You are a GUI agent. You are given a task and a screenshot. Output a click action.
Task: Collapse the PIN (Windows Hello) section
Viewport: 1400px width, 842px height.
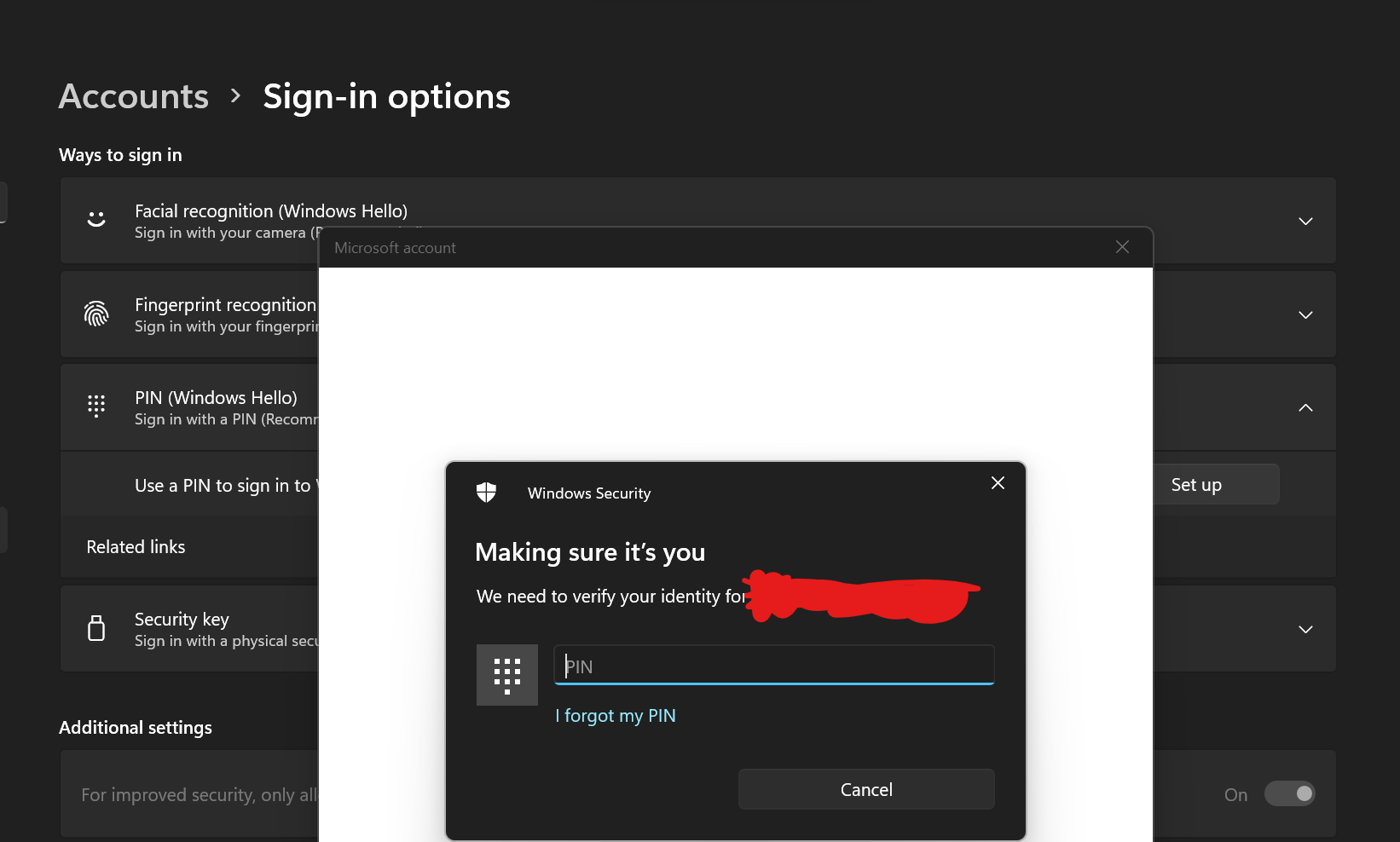click(1305, 408)
